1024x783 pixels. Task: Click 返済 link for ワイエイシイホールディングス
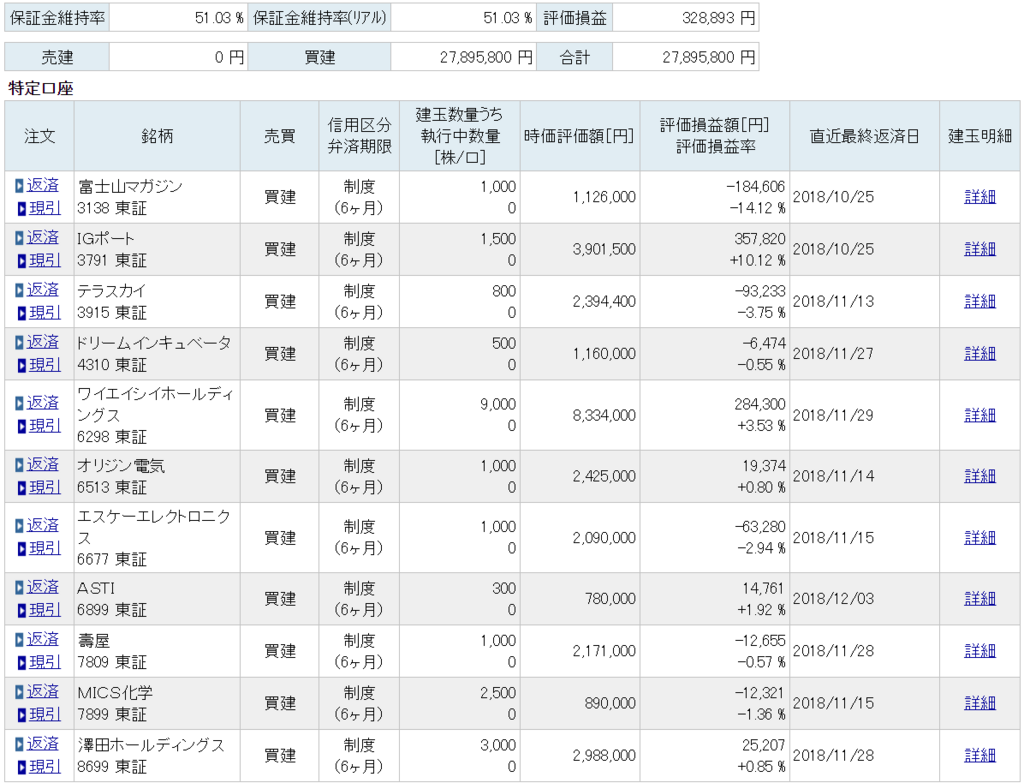pyautogui.click(x=42, y=403)
